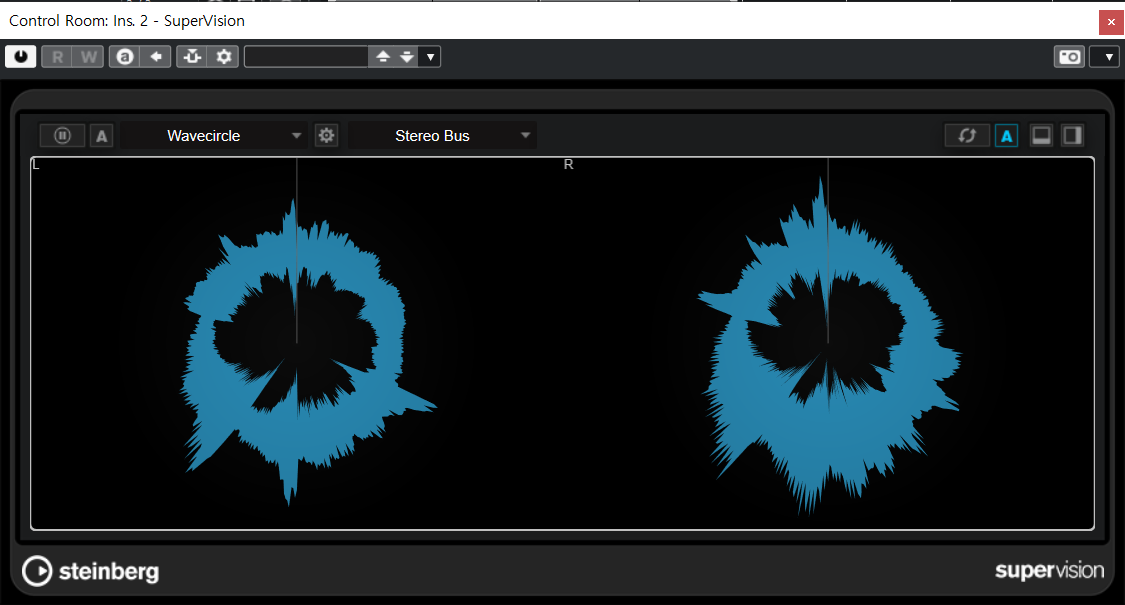Image resolution: width=1125 pixels, height=605 pixels.
Task: Open the functions menu at top right
Action: point(1104,57)
